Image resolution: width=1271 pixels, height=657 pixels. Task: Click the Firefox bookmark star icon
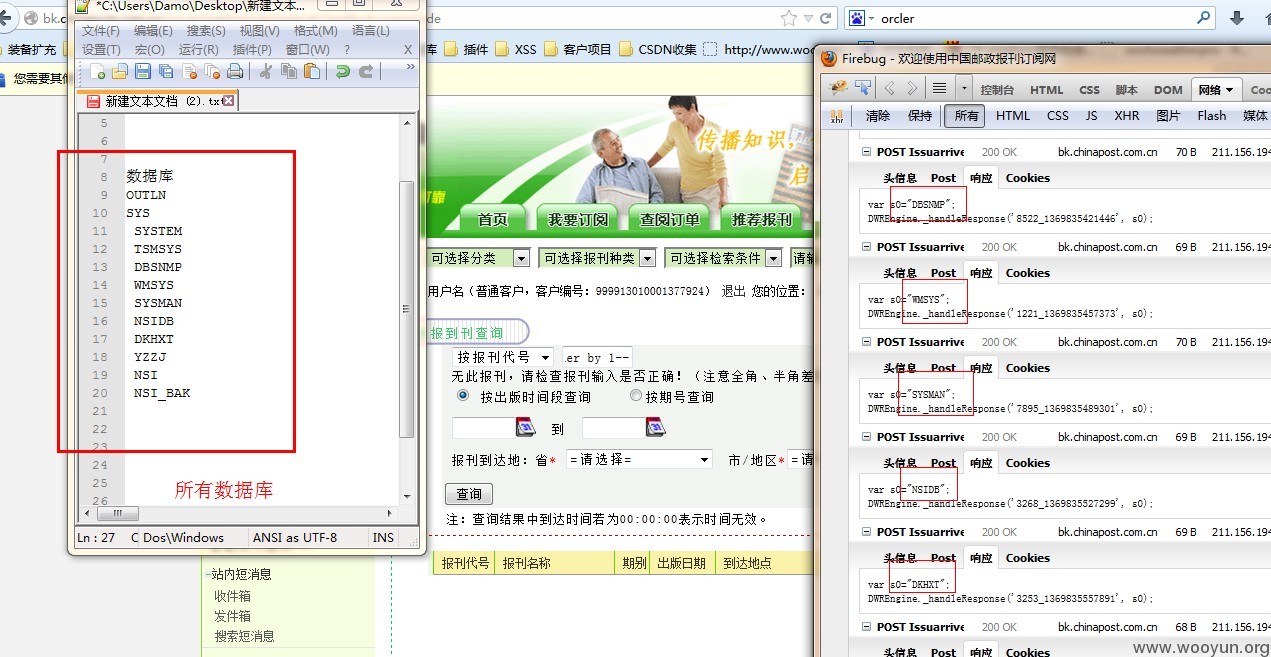pyautogui.click(x=789, y=18)
